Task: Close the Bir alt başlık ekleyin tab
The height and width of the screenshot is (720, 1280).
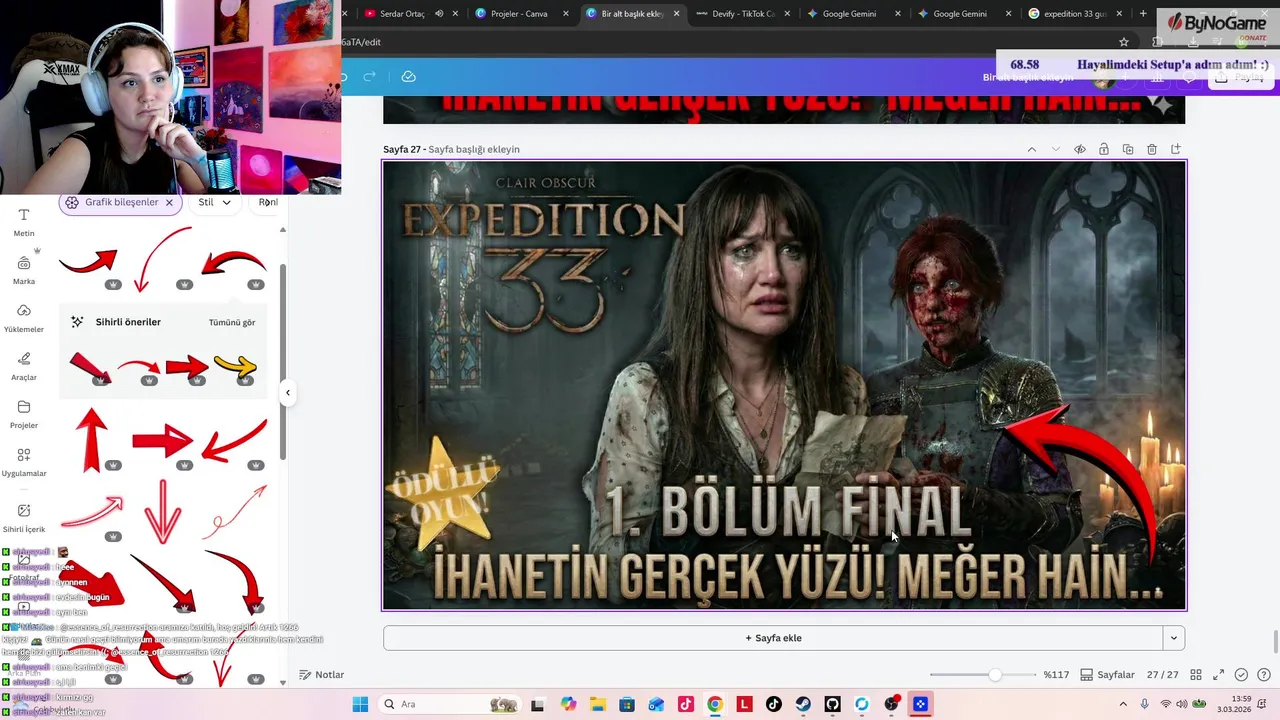Action: (677, 14)
